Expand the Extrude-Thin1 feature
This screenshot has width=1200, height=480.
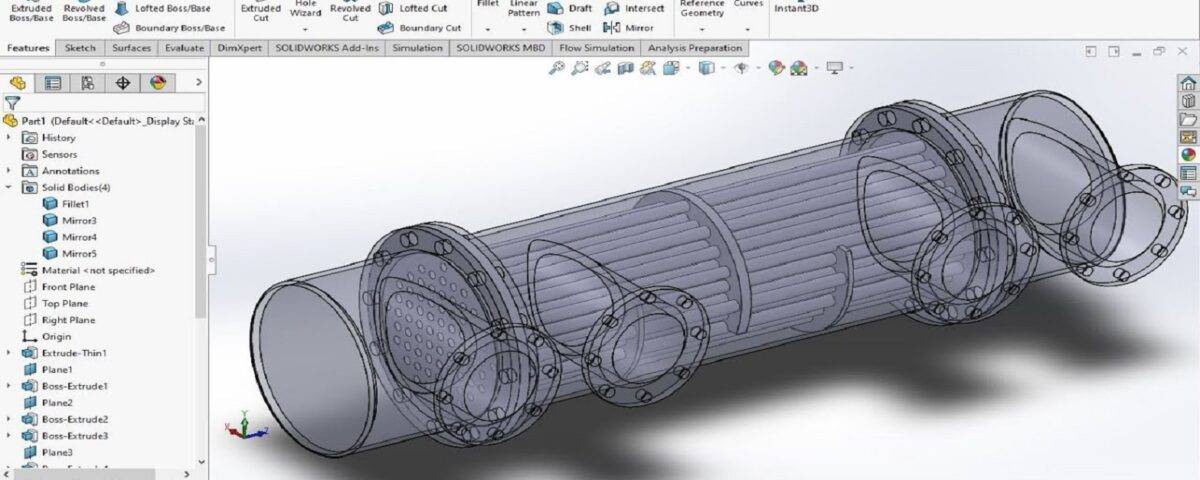click(9, 353)
